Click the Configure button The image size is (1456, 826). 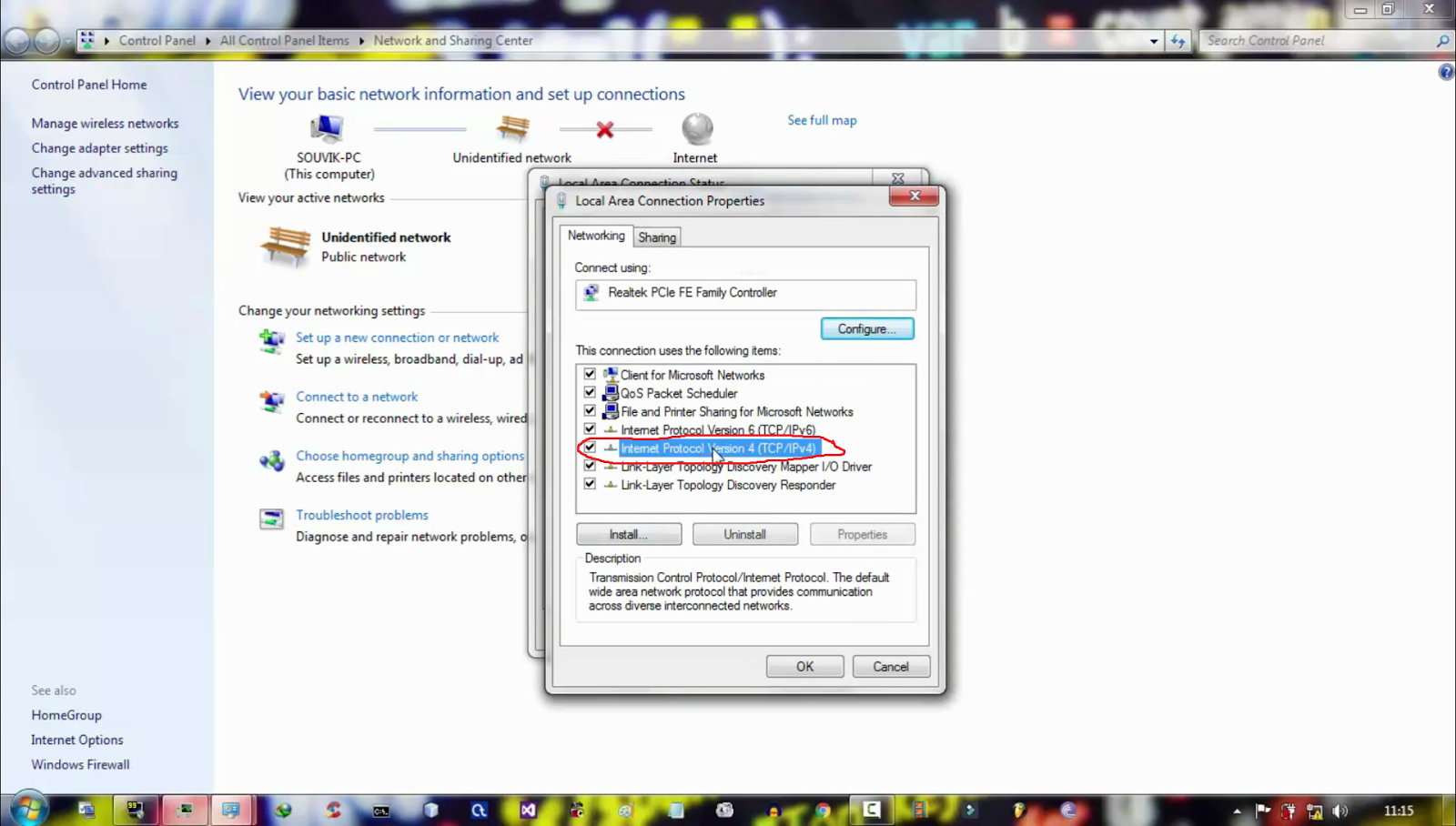866,328
